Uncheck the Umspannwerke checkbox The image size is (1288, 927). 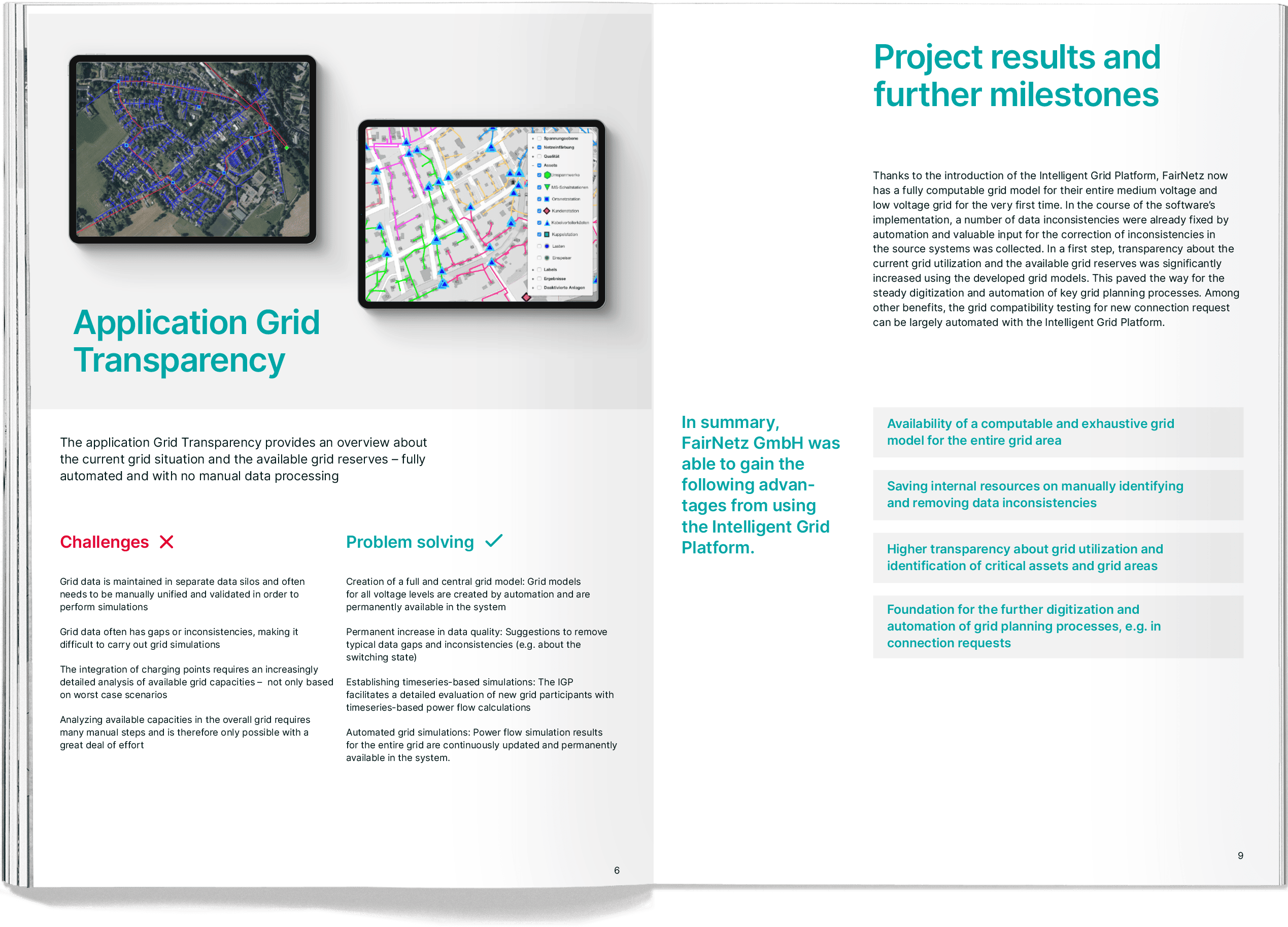pyautogui.click(x=539, y=175)
